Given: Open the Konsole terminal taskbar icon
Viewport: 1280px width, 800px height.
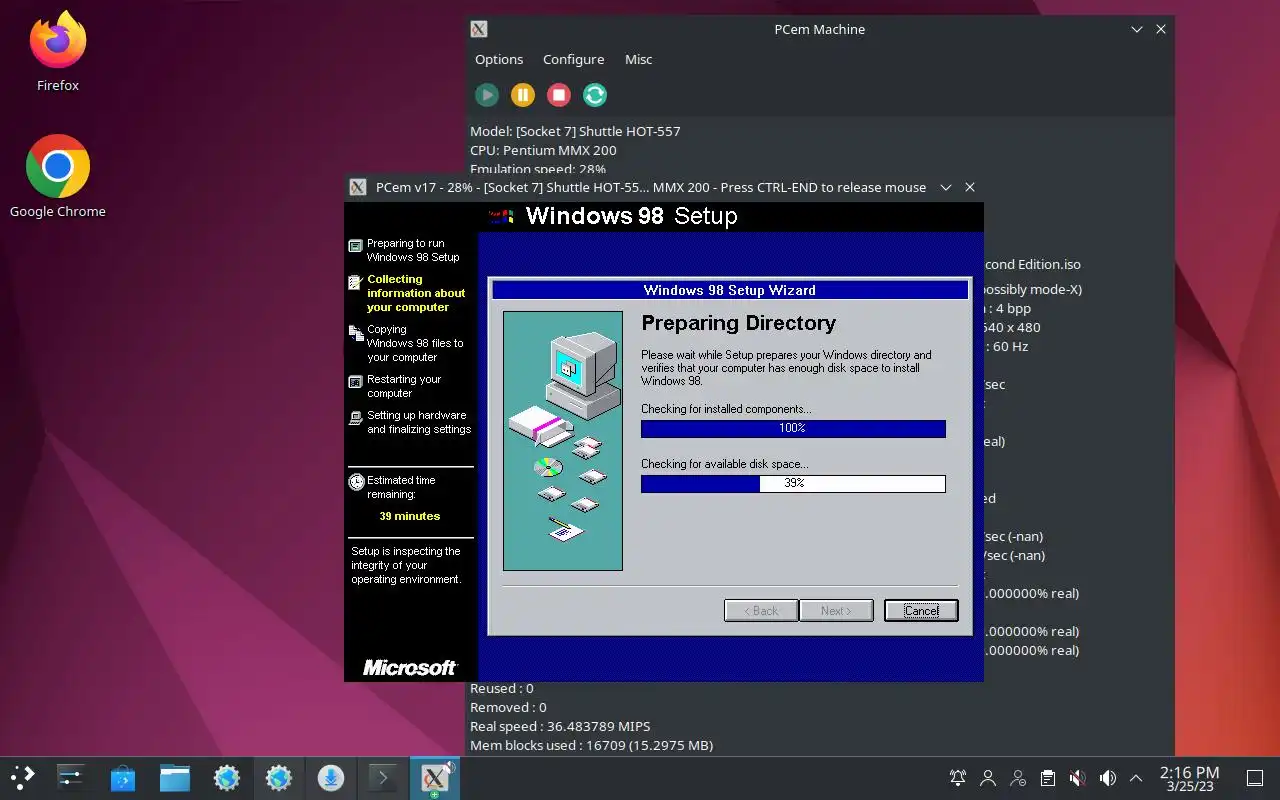Looking at the screenshot, I should coord(383,777).
